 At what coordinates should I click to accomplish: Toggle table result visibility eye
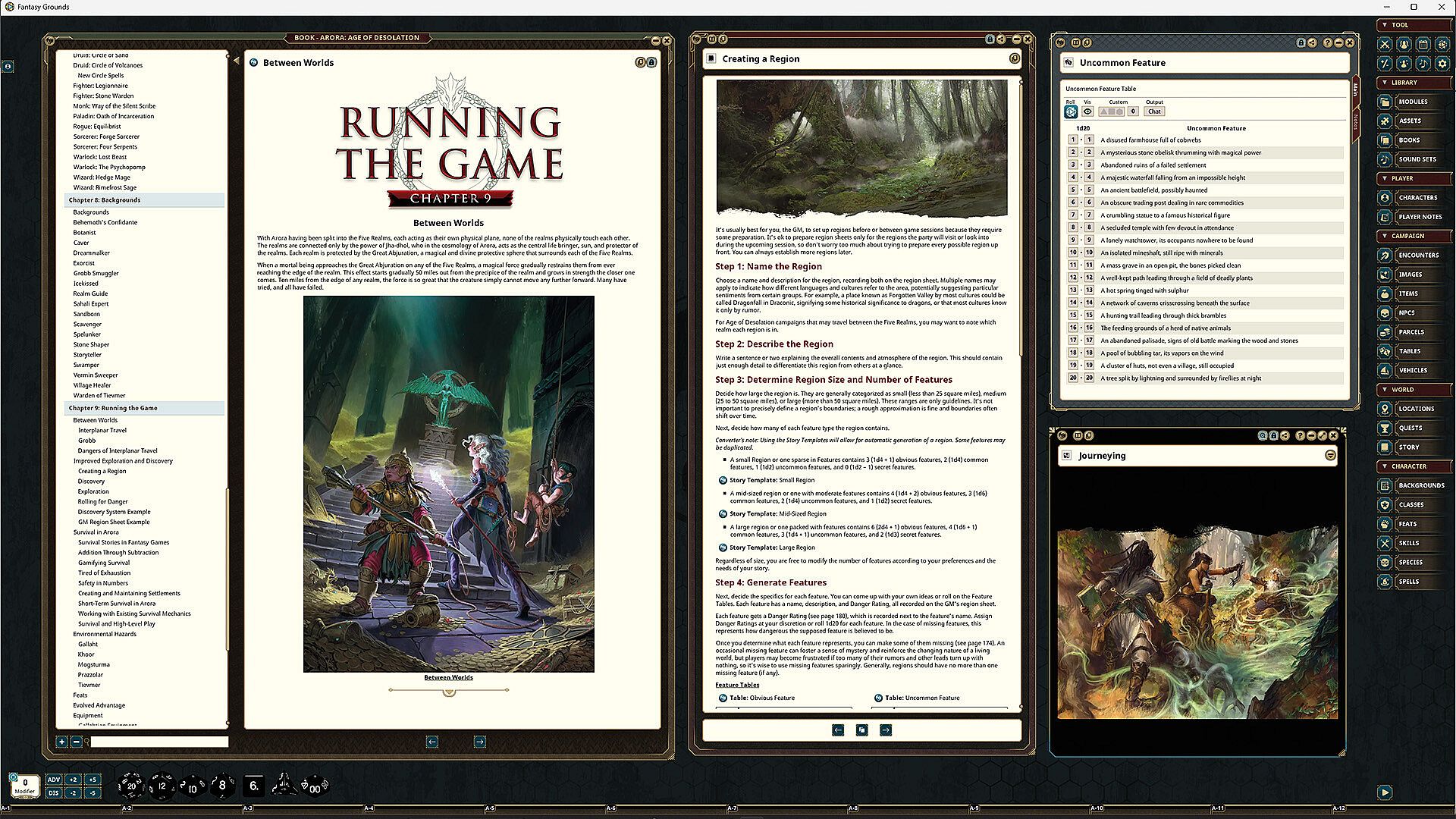1087,111
